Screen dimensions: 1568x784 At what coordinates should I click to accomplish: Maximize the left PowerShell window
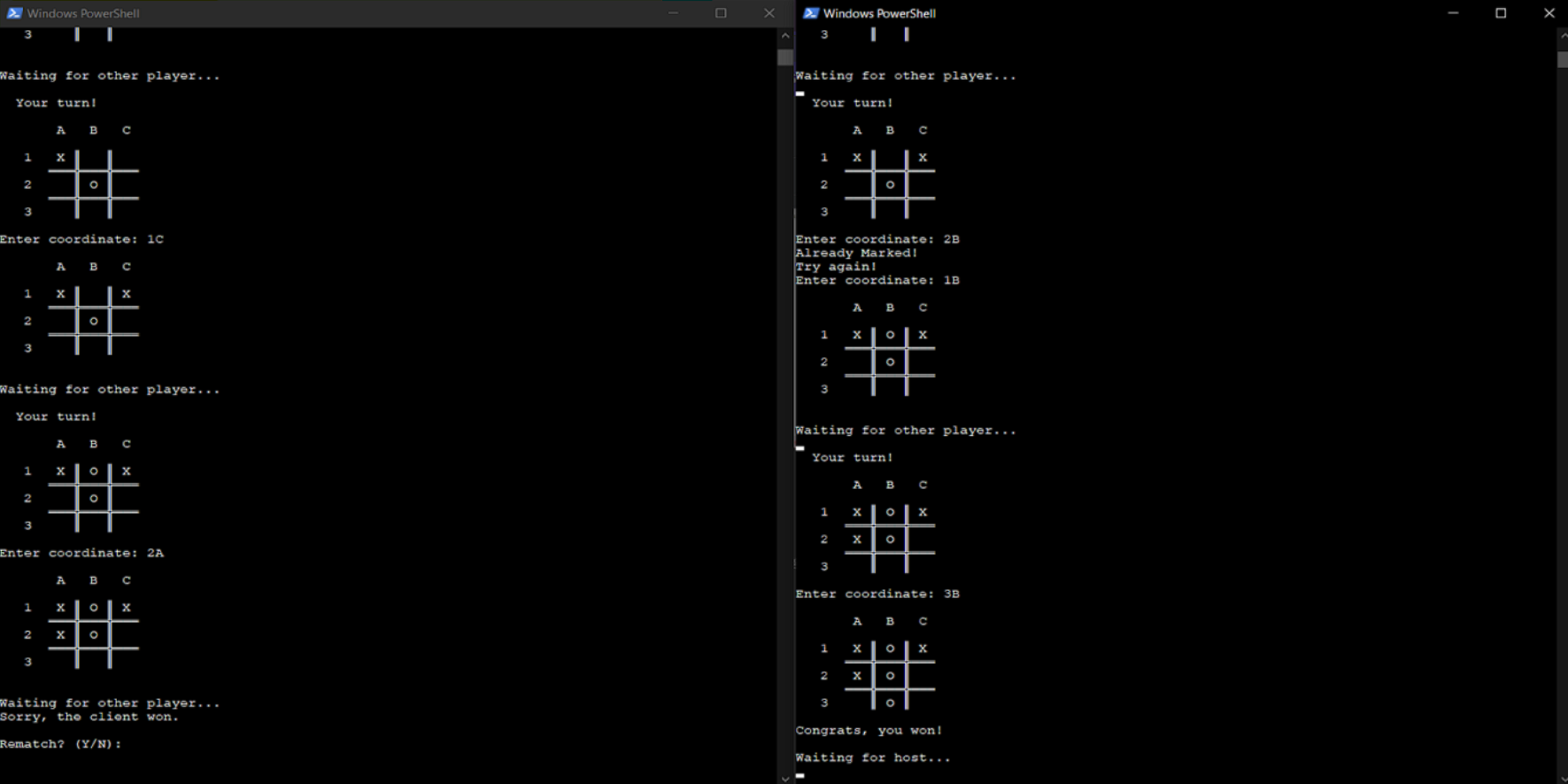(721, 13)
